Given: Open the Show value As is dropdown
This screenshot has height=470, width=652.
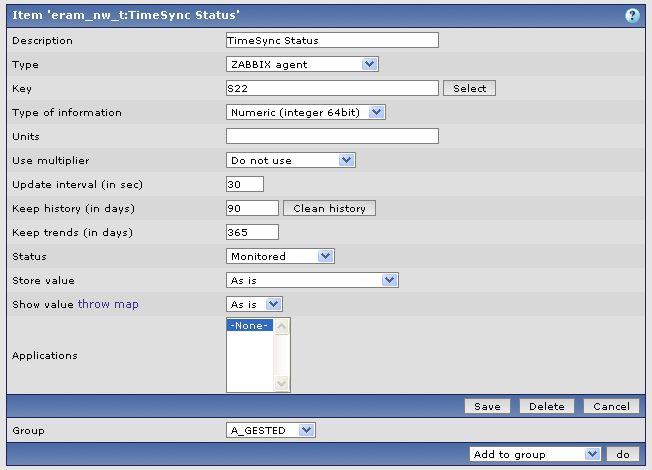Looking at the screenshot, I should (x=254, y=304).
